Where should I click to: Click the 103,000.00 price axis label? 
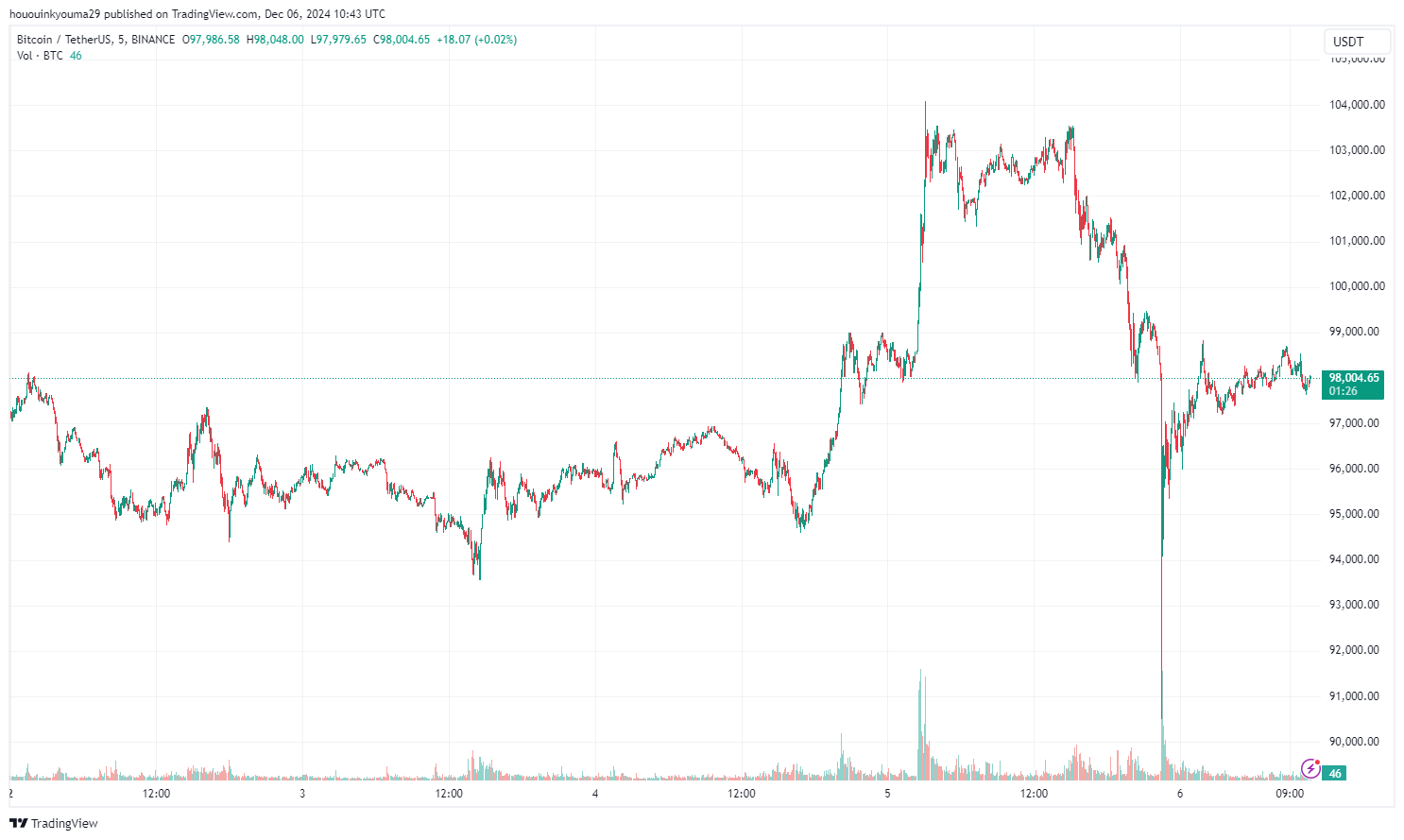1357,150
